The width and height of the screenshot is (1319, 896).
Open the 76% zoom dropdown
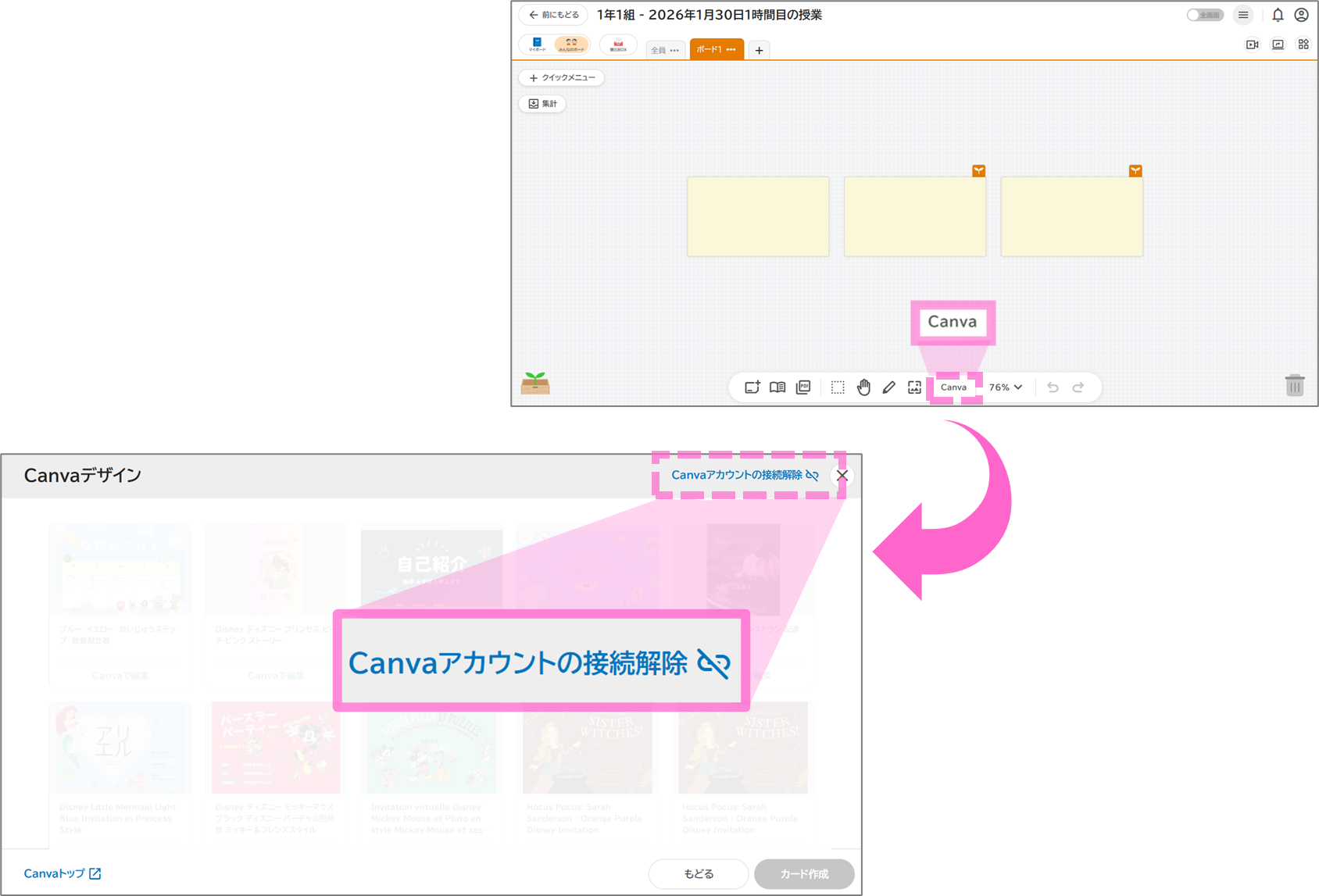pyautogui.click(x=1006, y=387)
